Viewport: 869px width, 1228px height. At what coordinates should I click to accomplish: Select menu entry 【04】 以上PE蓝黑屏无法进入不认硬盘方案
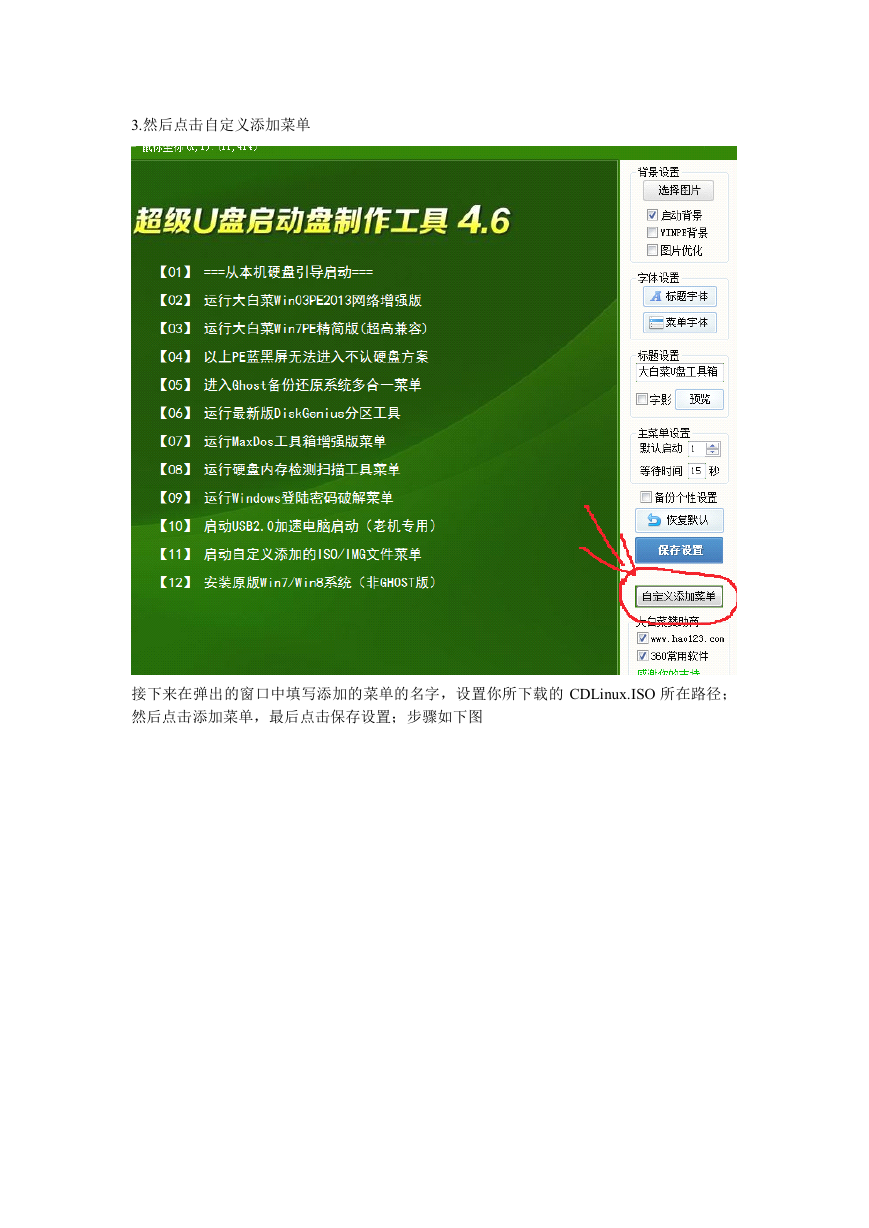(x=291, y=356)
